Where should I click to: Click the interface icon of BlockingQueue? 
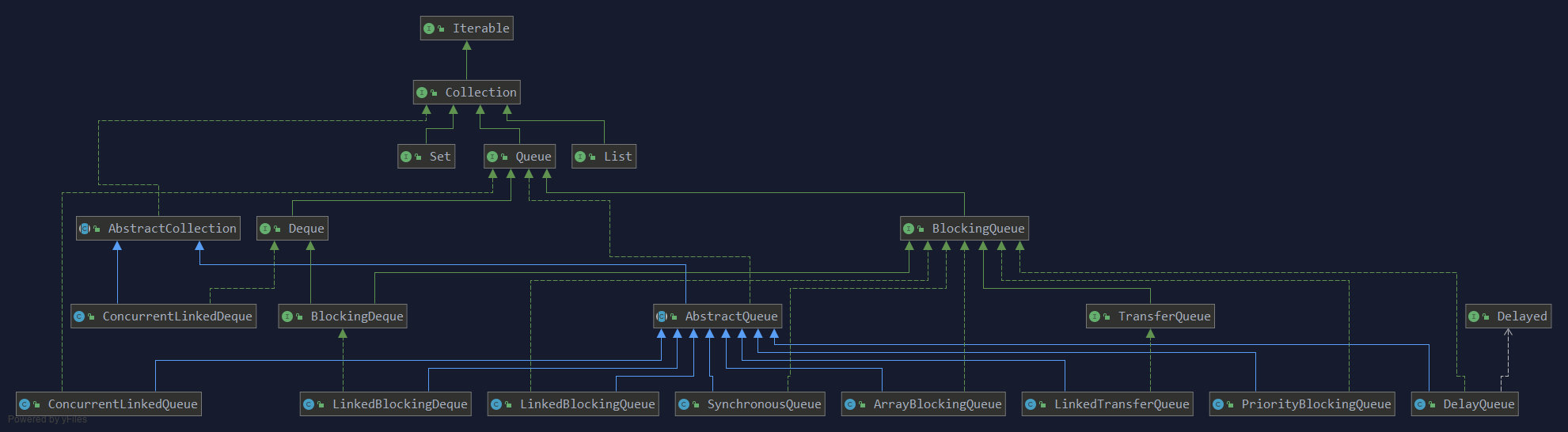coord(909,229)
